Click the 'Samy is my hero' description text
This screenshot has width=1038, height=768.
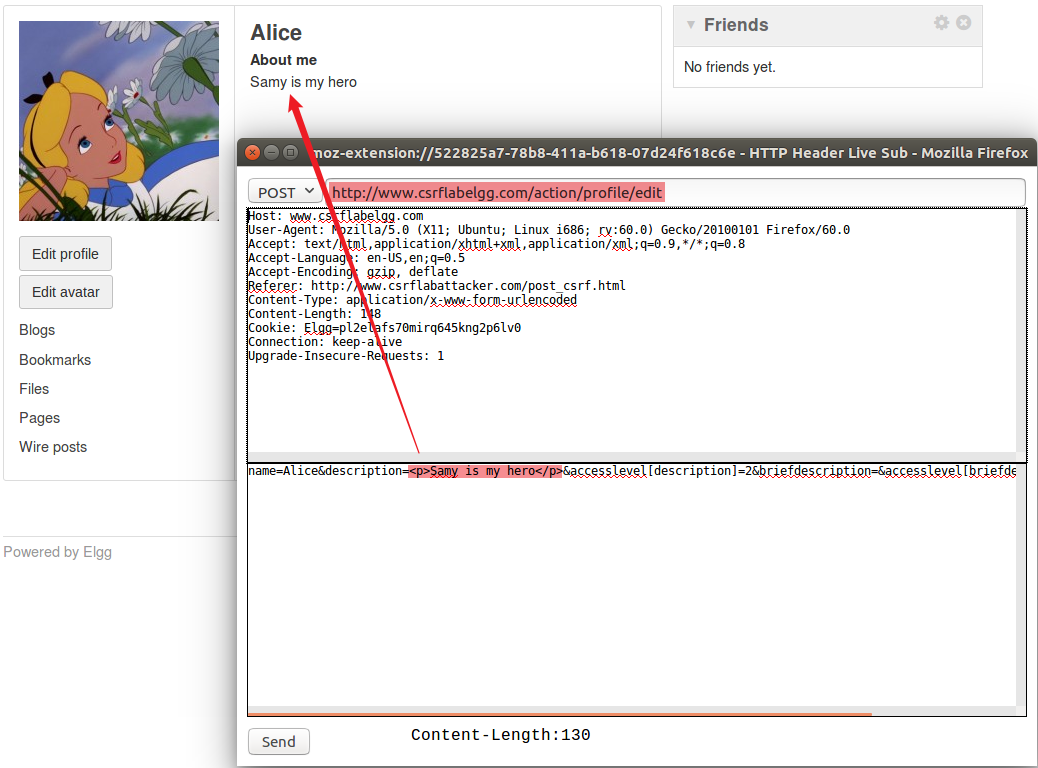303,82
